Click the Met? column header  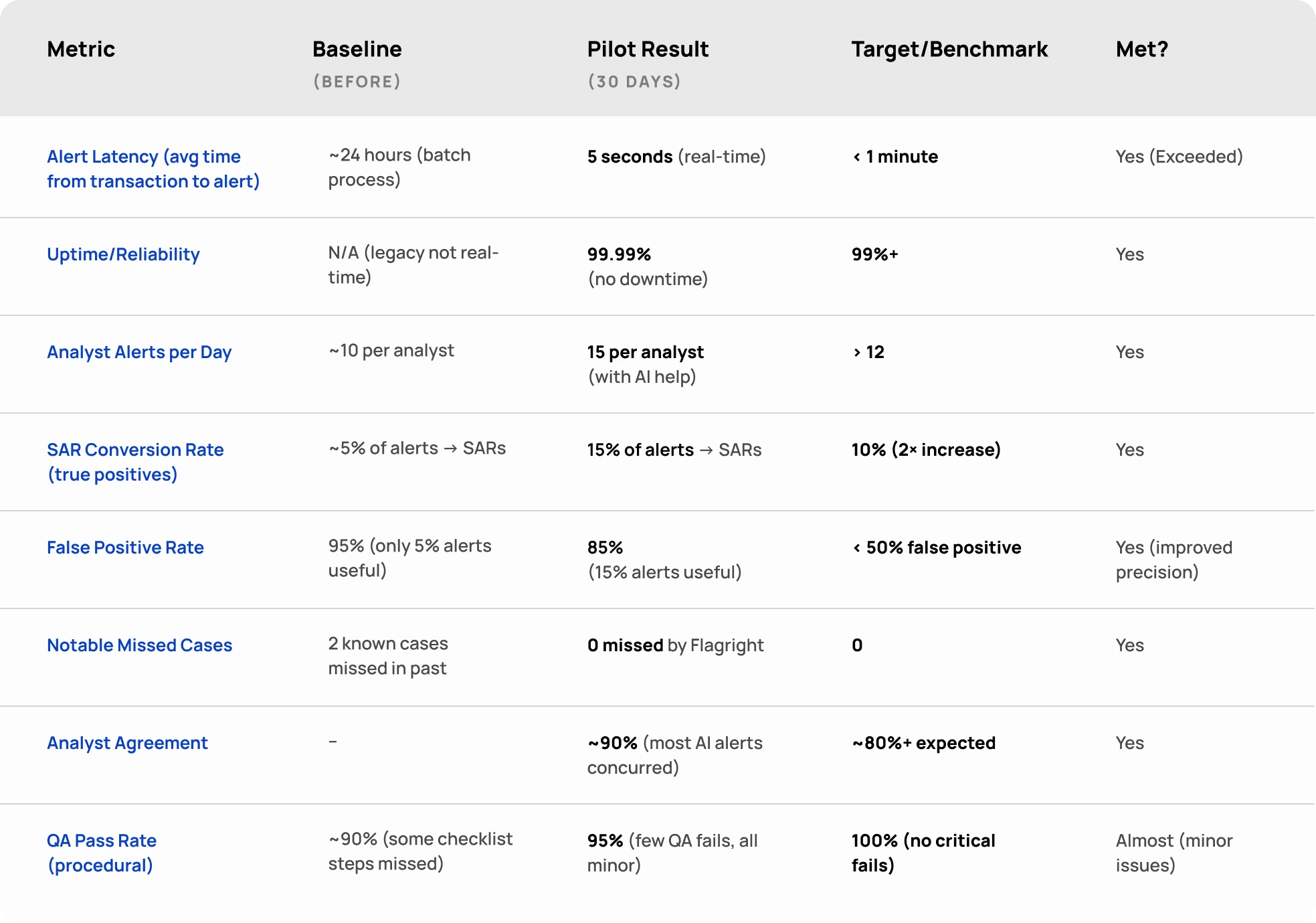(1141, 50)
